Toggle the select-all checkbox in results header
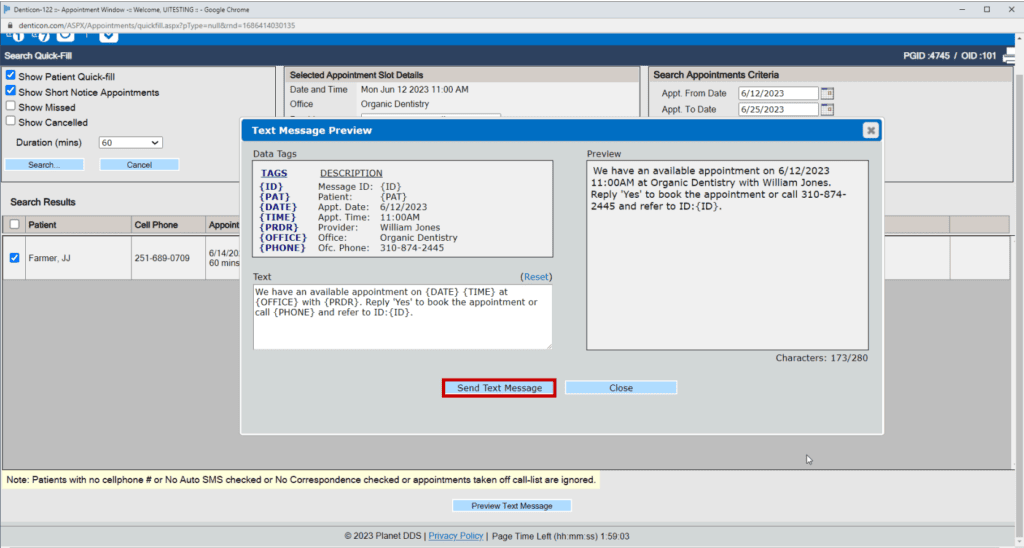This screenshot has width=1024, height=548. [x=14, y=225]
